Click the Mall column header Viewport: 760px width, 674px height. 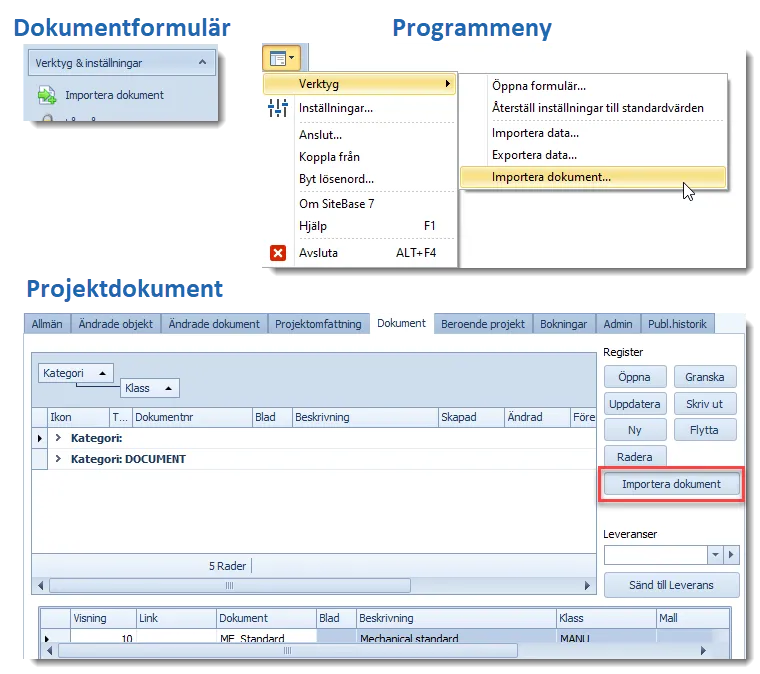(693, 618)
